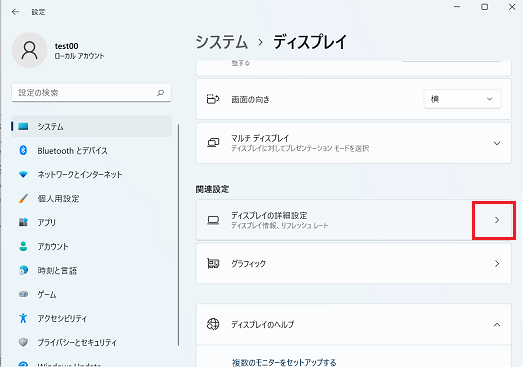
Task: Click the ディスプレイのヘルプ header label
Action: click(x=263, y=324)
